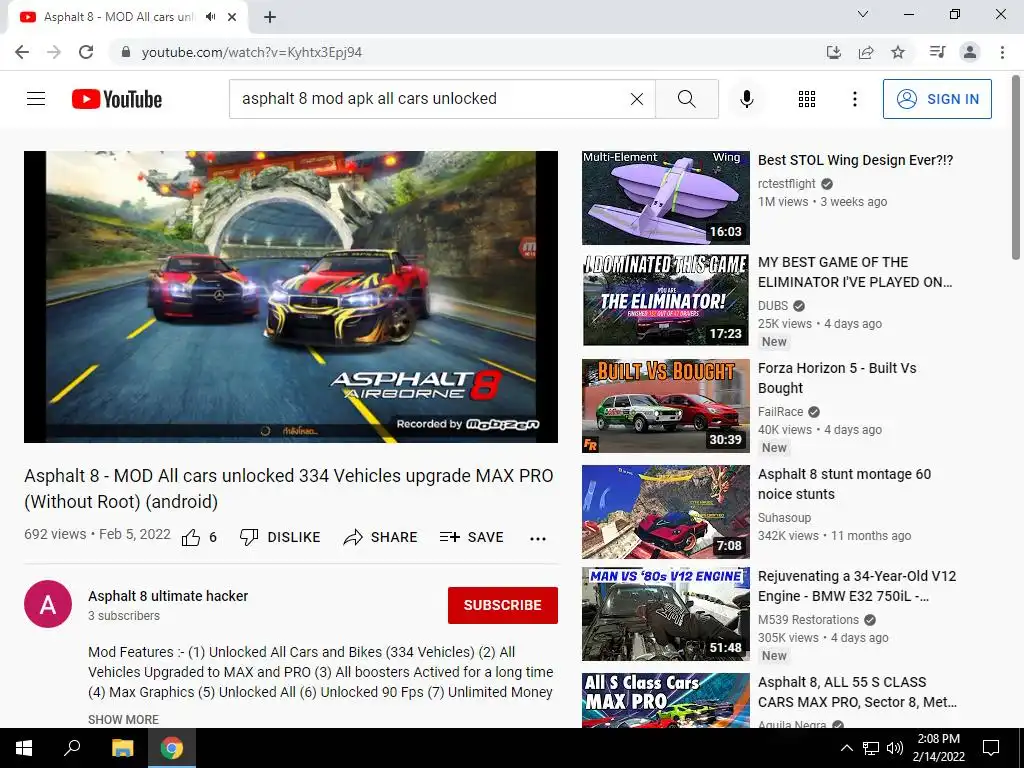Install app icon in address bar

point(834,52)
